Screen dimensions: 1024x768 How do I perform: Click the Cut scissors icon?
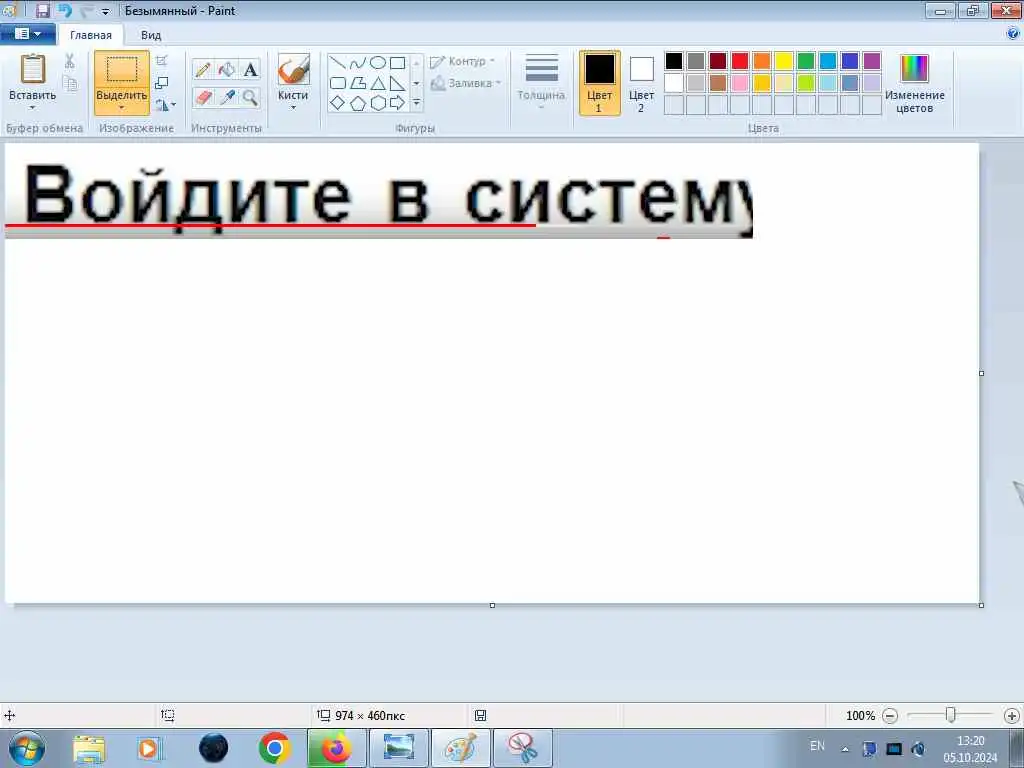[x=69, y=61]
